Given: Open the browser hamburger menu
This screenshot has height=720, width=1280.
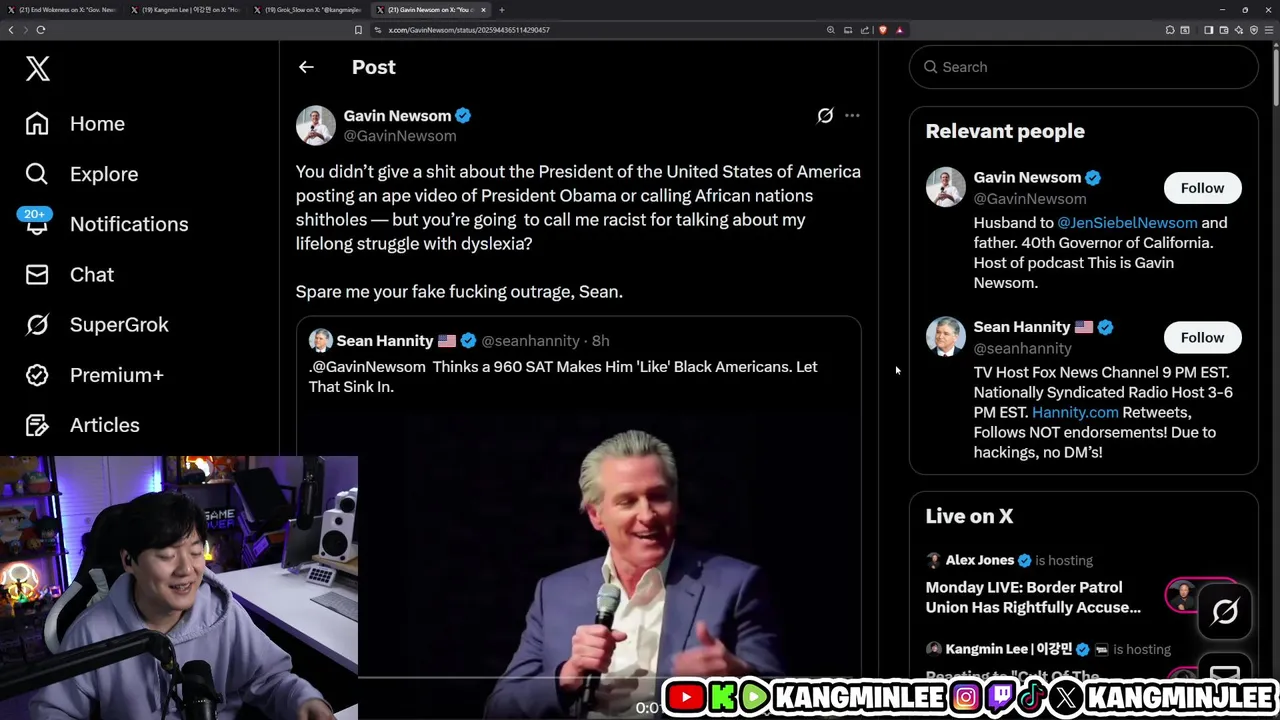Looking at the screenshot, I should coord(1269,30).
